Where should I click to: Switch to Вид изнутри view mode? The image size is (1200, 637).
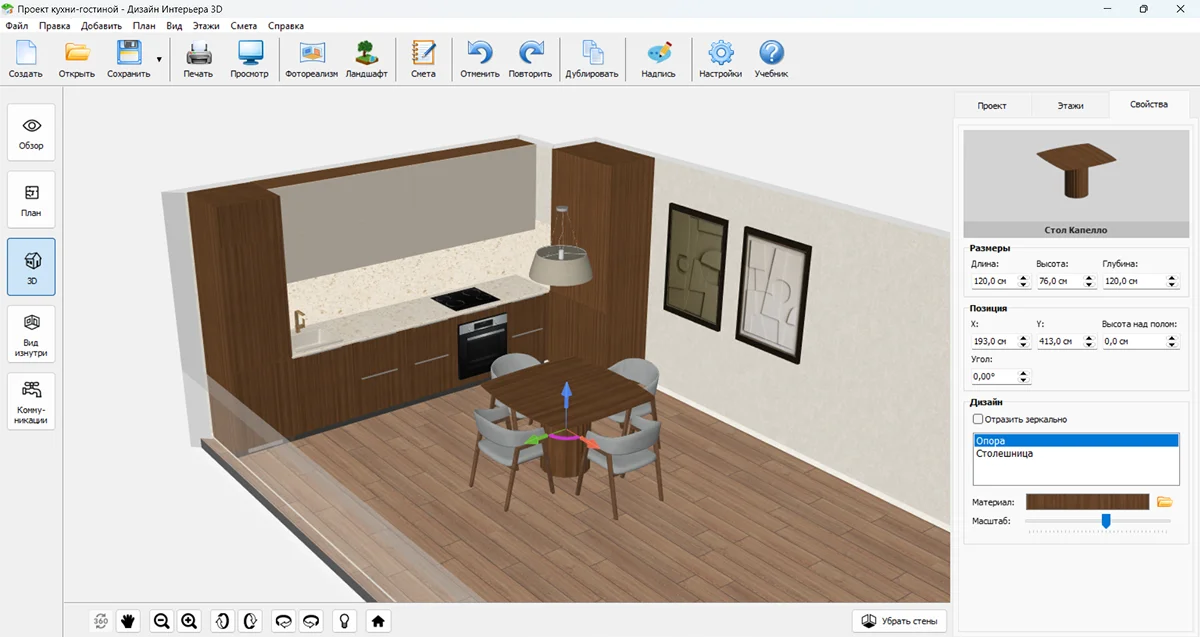tap(31, 333)
